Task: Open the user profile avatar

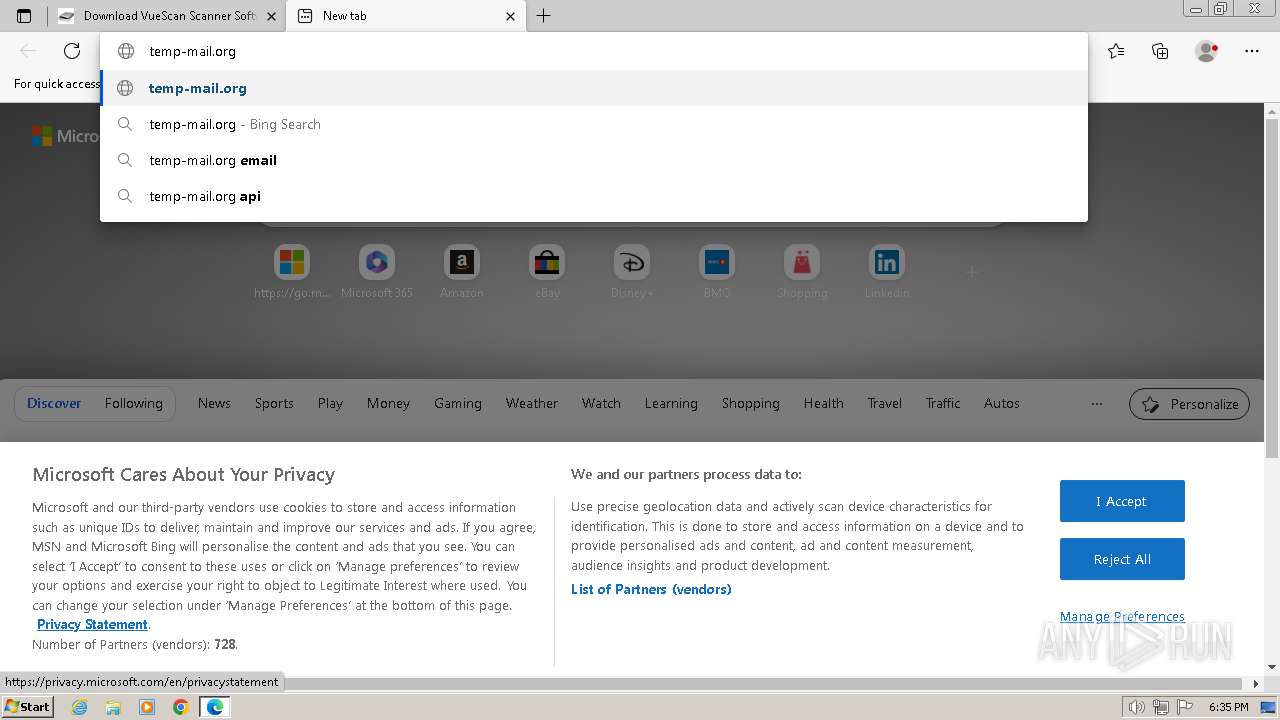Action: pyautogui.click(x=1207, y=51)
